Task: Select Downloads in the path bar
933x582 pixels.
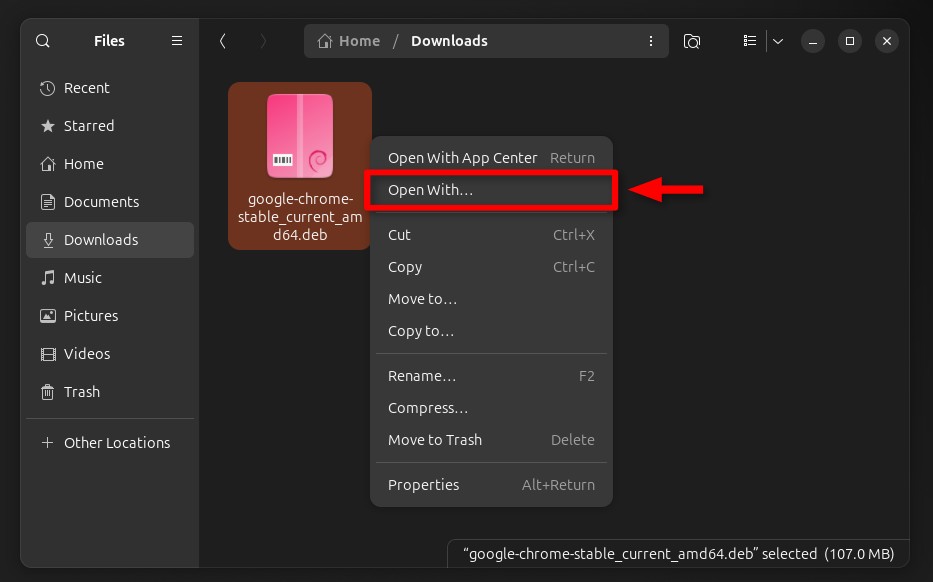Action: point(449,41)
